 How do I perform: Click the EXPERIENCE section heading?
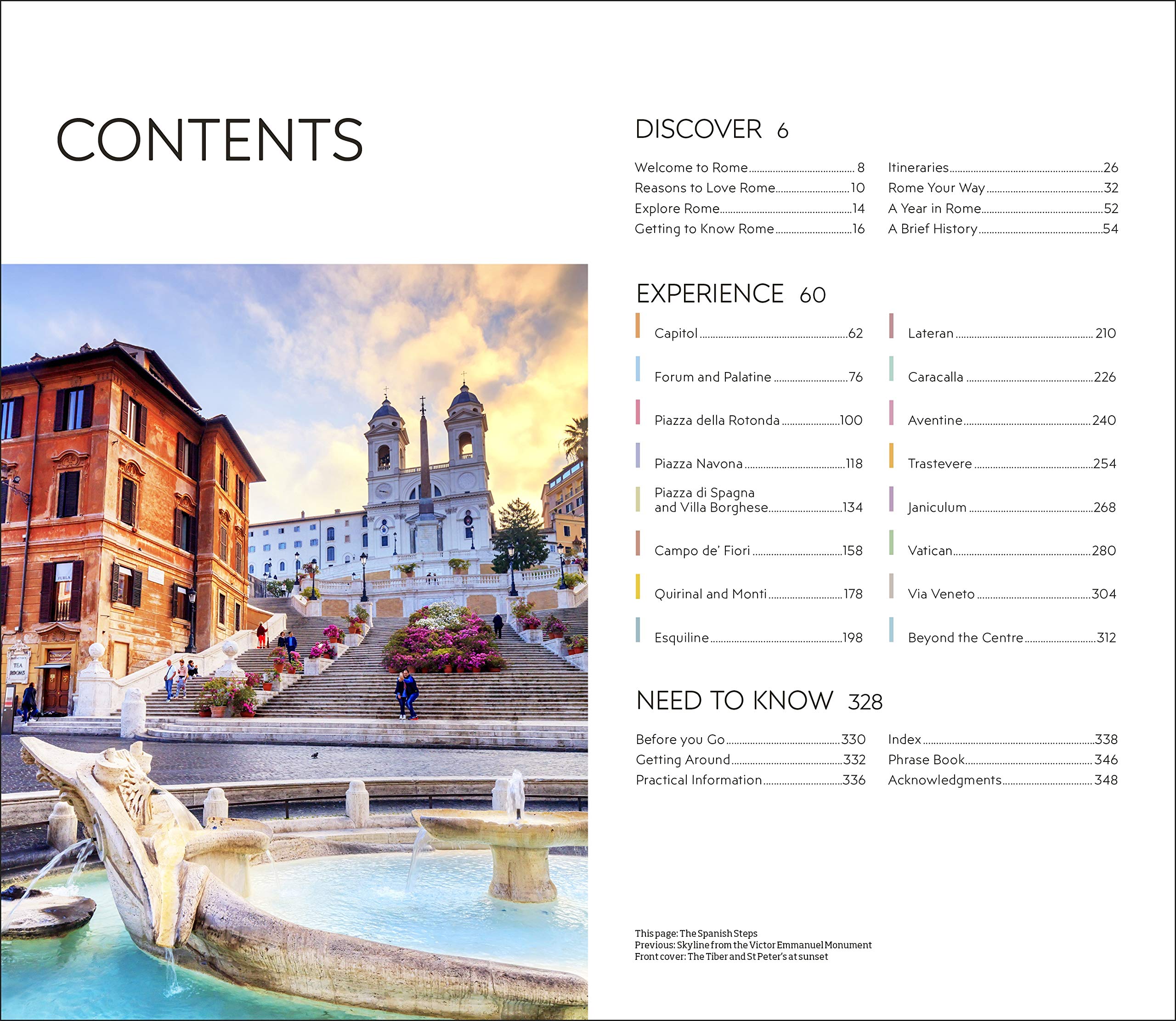point(710,294)
